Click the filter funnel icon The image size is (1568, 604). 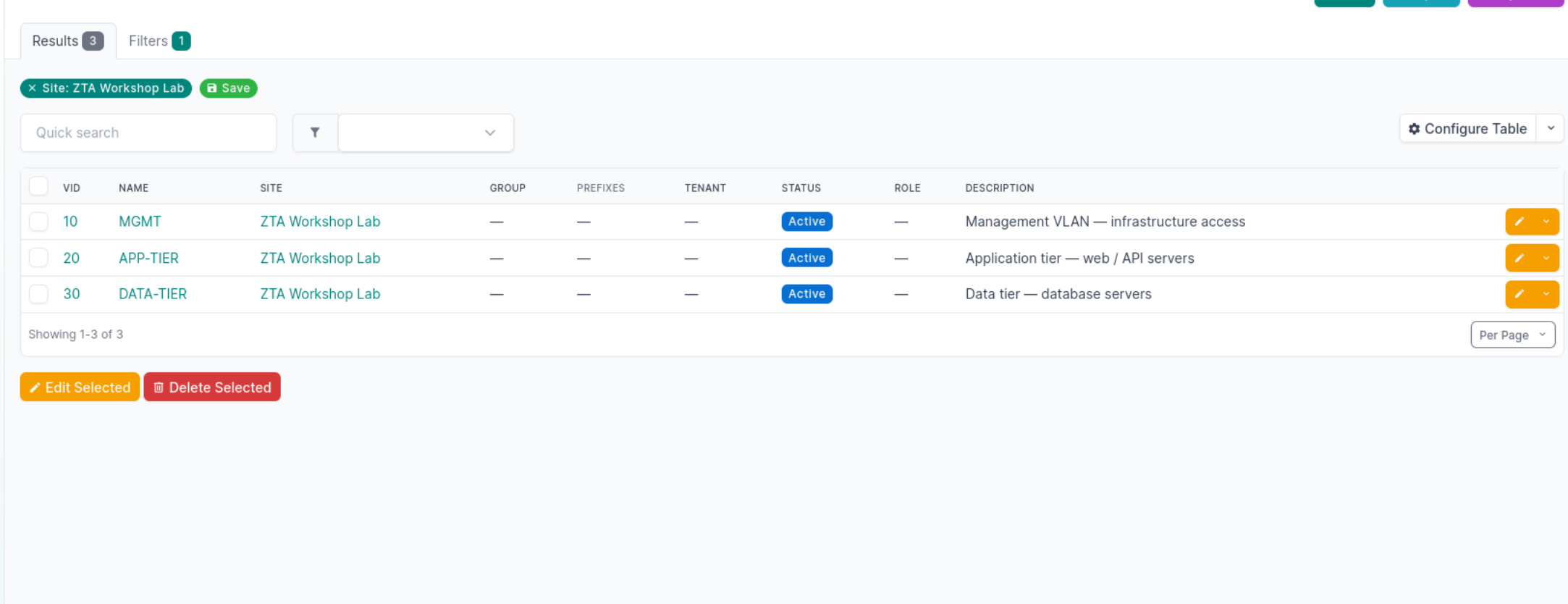tap(315, 133)
